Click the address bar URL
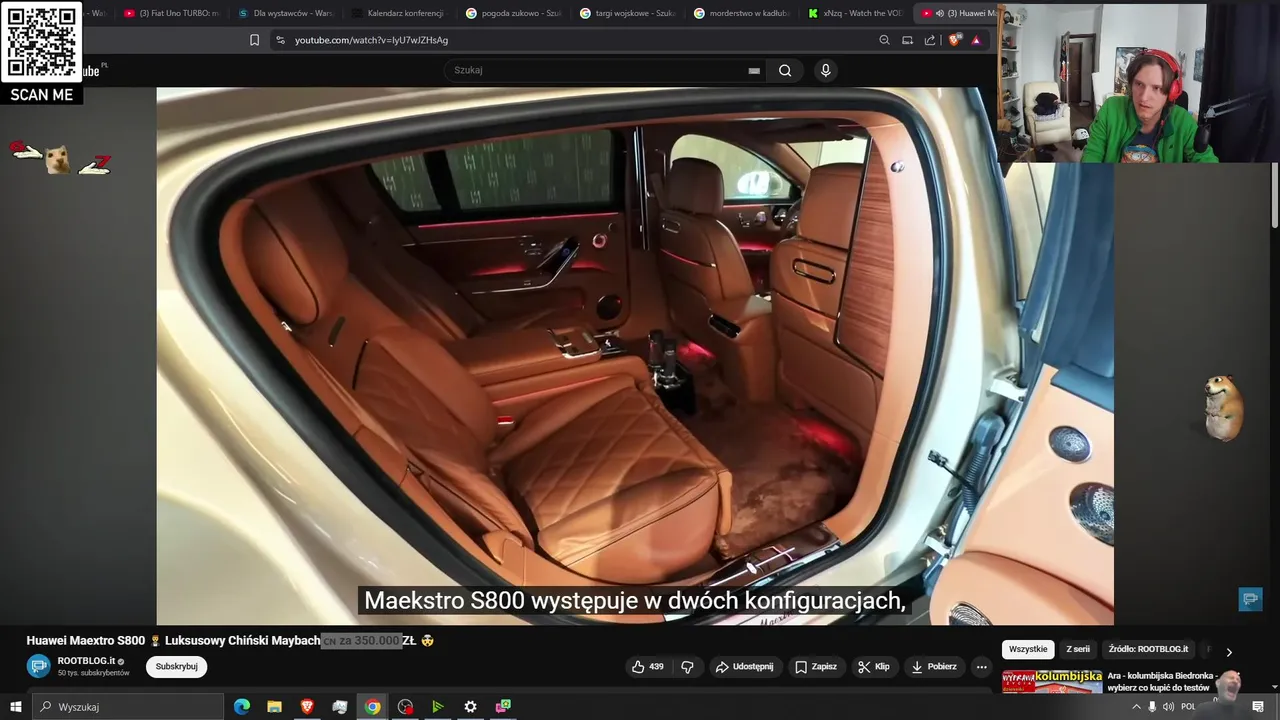This screenshot has height=720, width=1280. tap(371, 40)
